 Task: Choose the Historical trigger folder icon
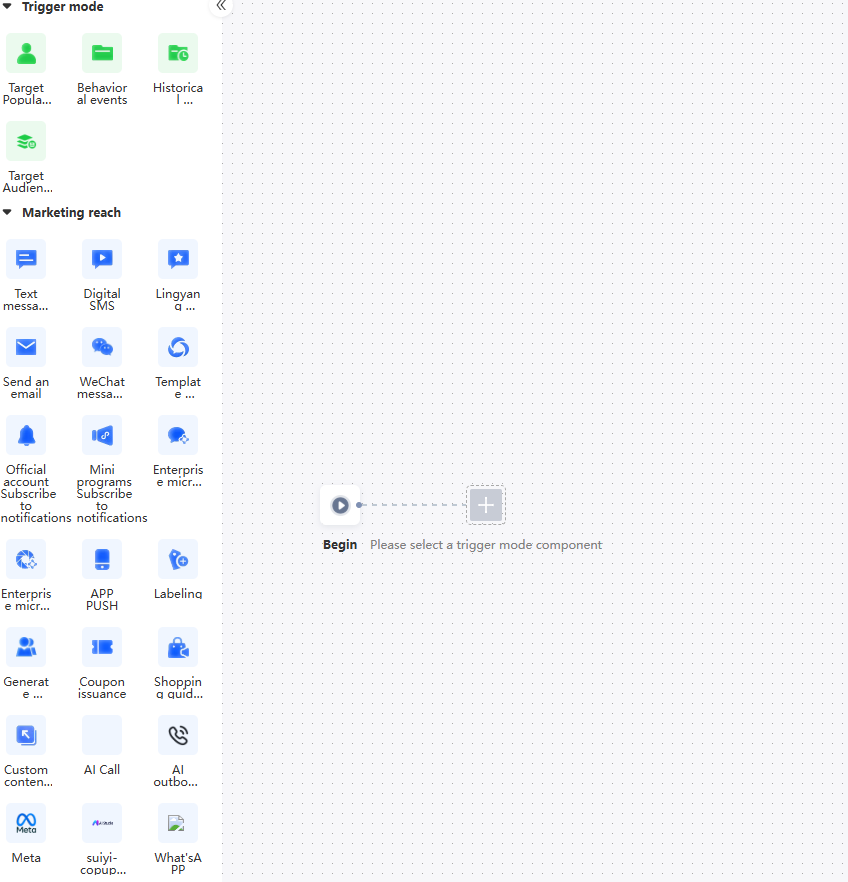(x=178, y=53)
